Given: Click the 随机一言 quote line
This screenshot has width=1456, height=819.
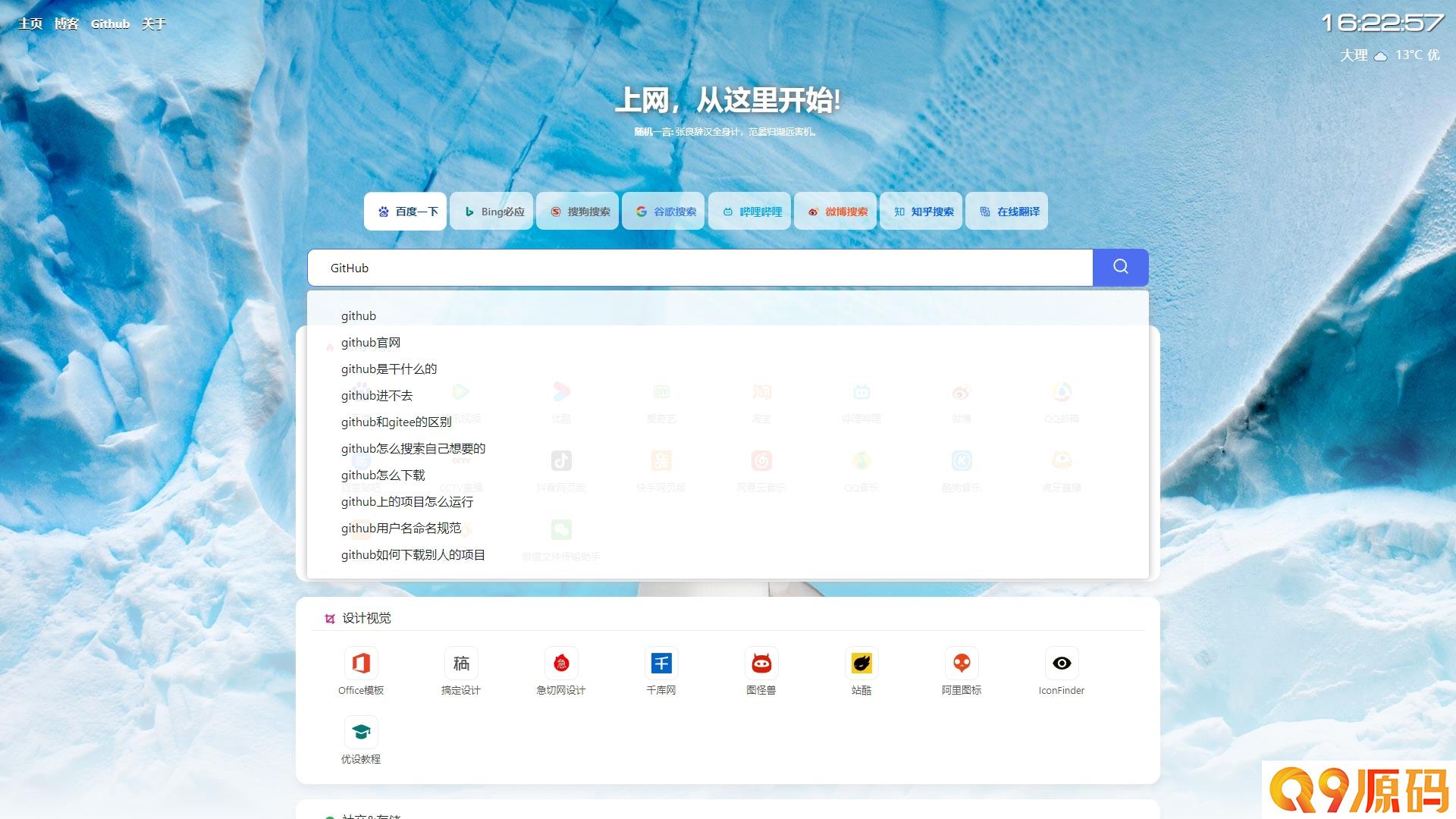Looking at the screenshot, I should click(726, 132).
